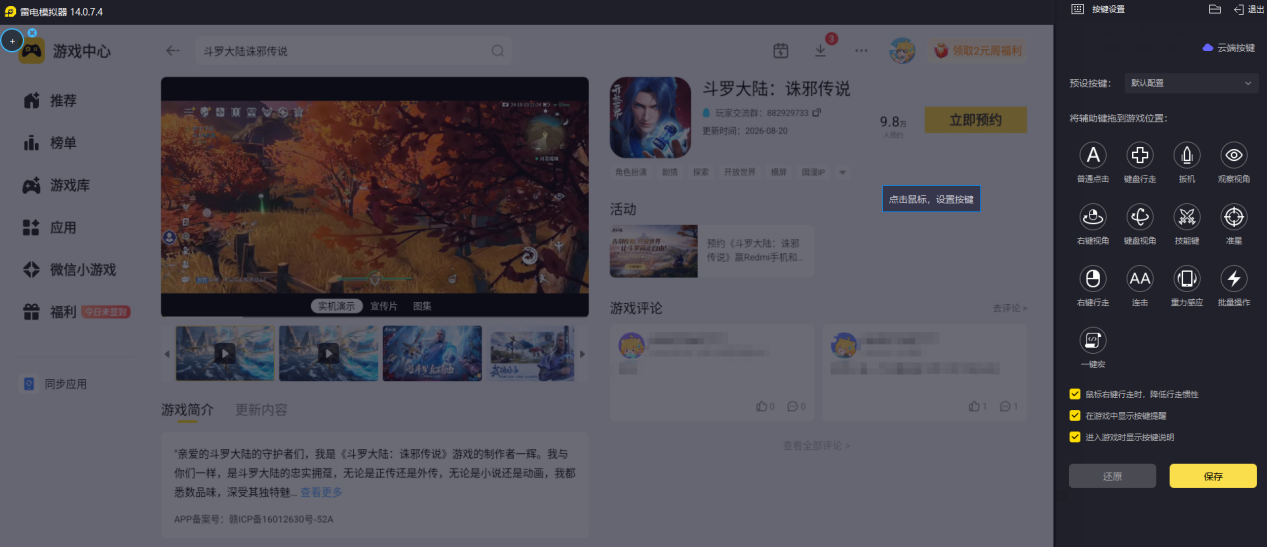Screen dimensions: 1267x547
Task: Select the 宣传片 media tab
Action: (x=384, y=306)
